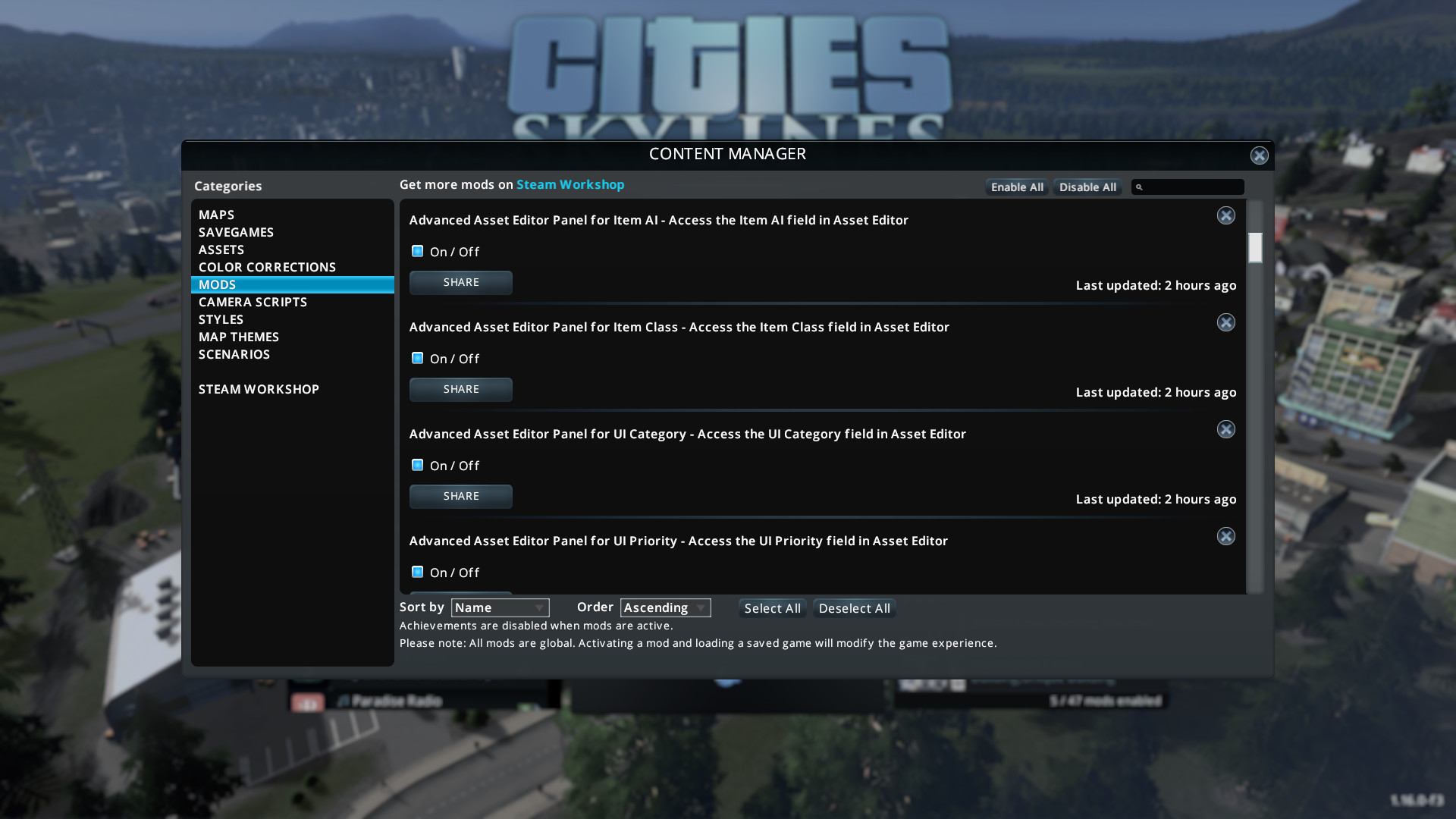
Task: Click the Disable All button
Action: 1087,187
